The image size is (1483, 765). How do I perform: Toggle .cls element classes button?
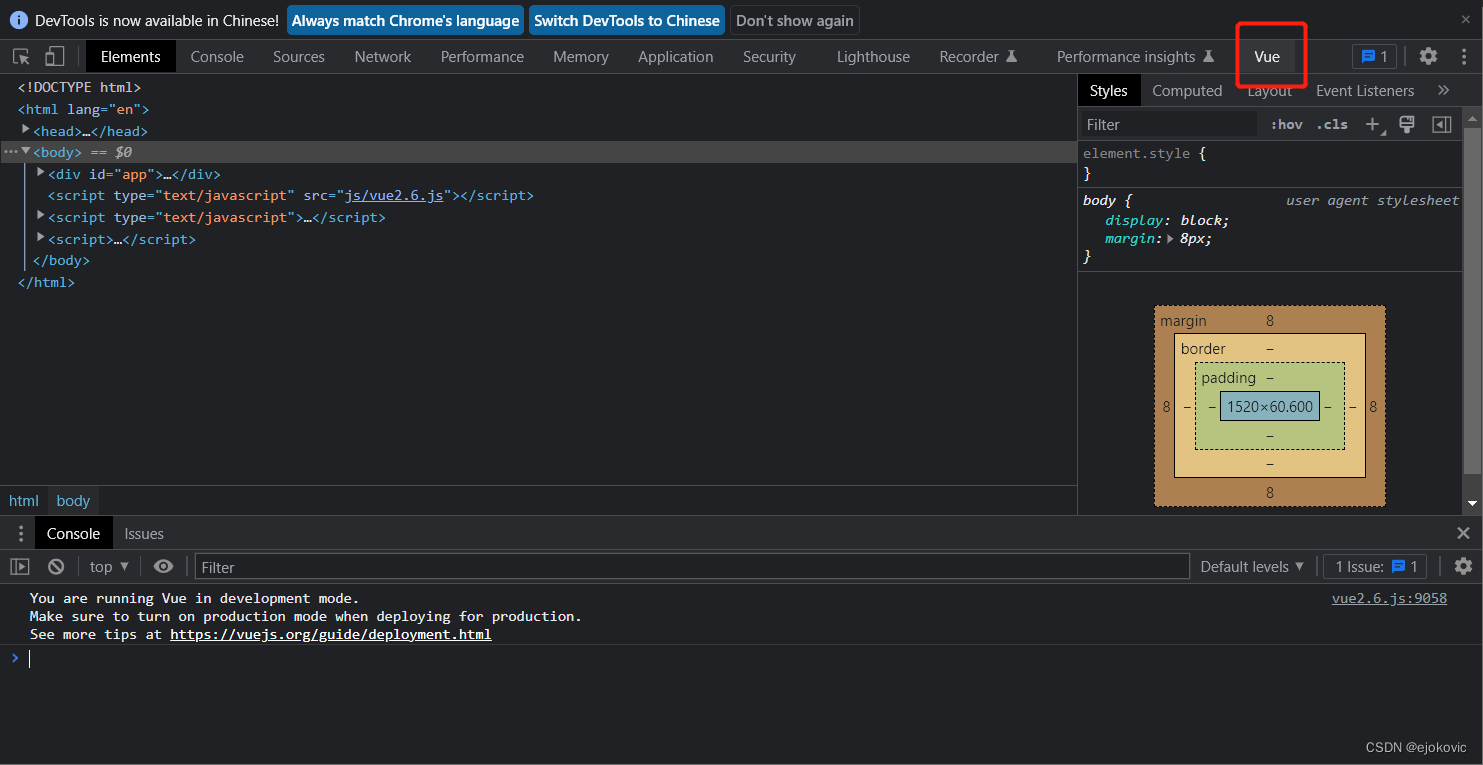(x=1332, y=124)
